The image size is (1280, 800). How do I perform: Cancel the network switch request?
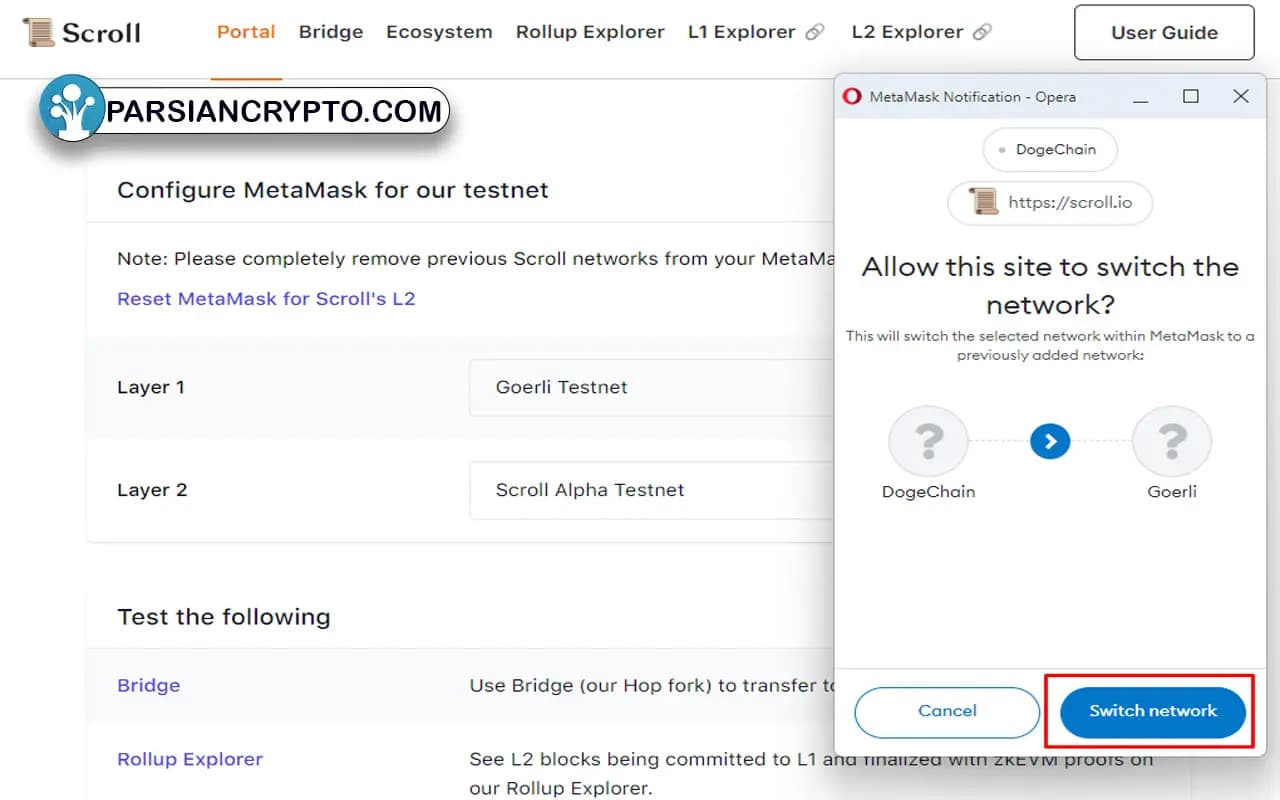(x=947, y=711)
